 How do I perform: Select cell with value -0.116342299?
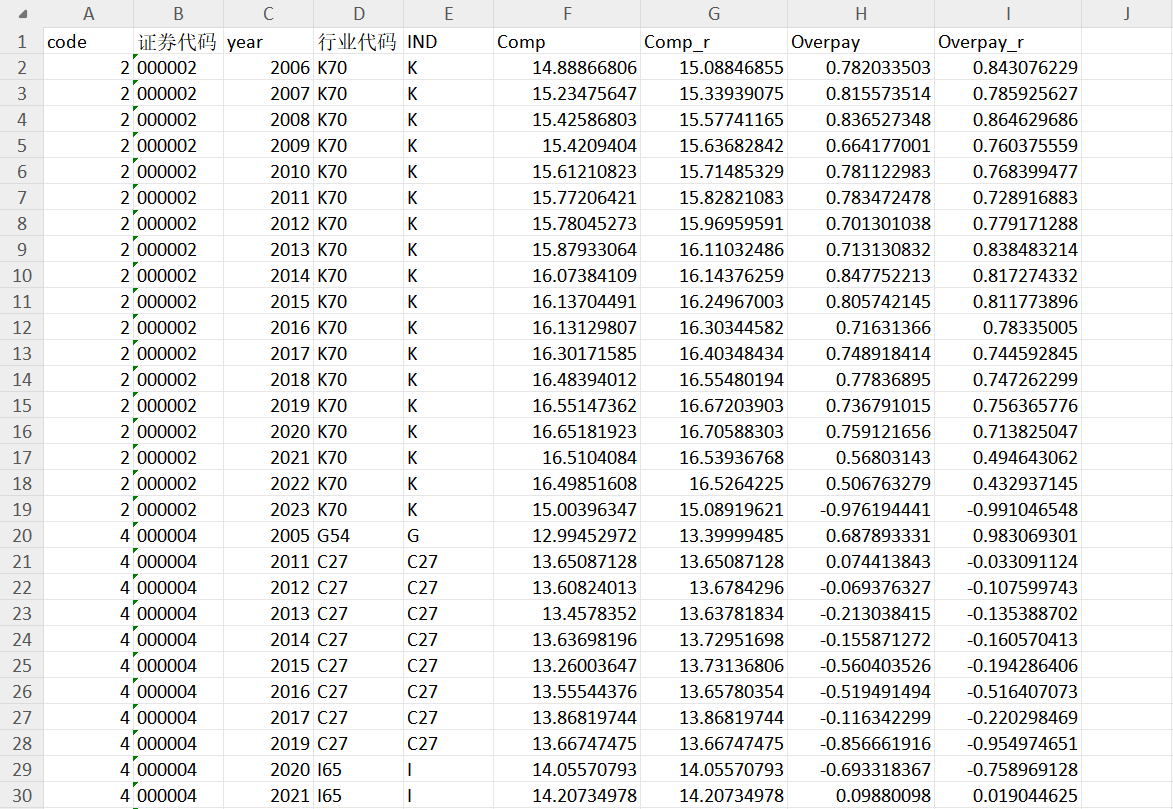[861, 718]
